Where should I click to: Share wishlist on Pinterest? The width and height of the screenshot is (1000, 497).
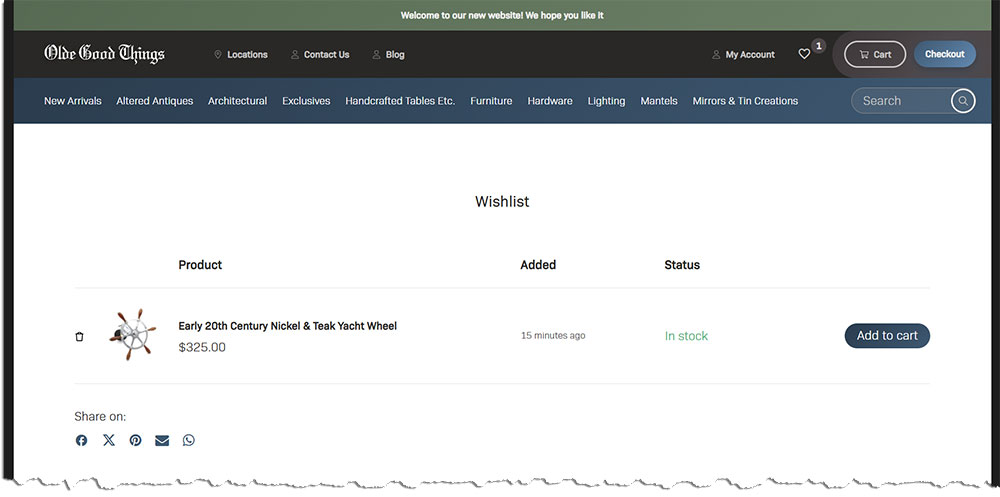[x=135, y=440]
